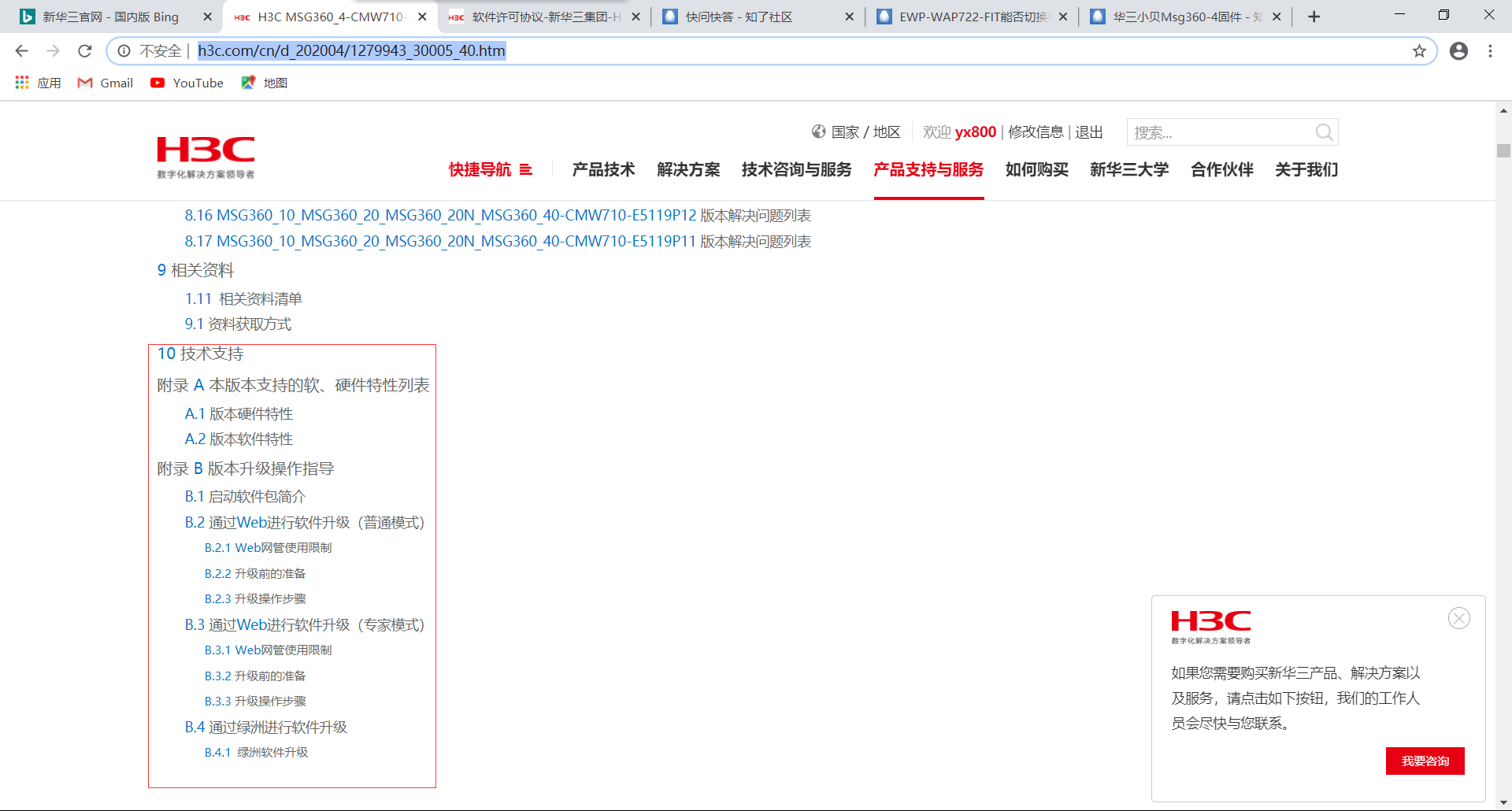Go back to the previous page

click(x=22, y=51)
